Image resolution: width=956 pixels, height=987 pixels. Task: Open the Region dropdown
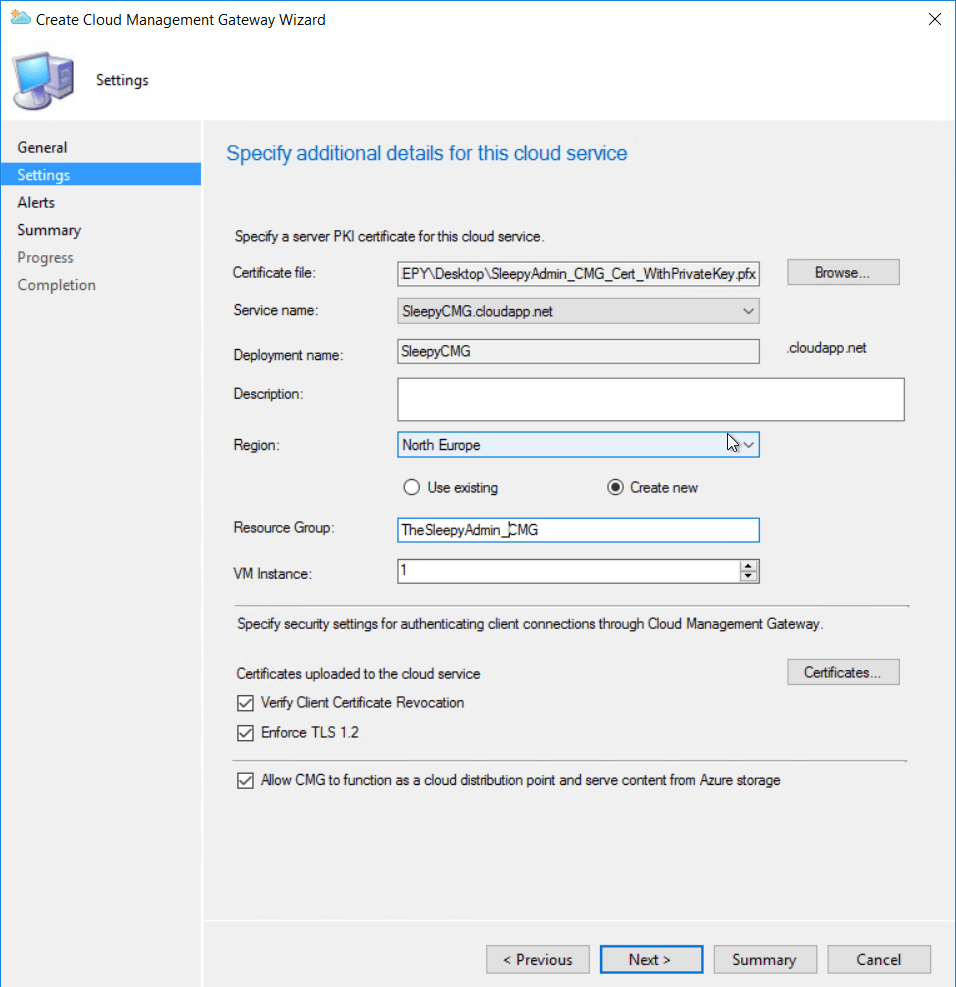tap(748, 444)
